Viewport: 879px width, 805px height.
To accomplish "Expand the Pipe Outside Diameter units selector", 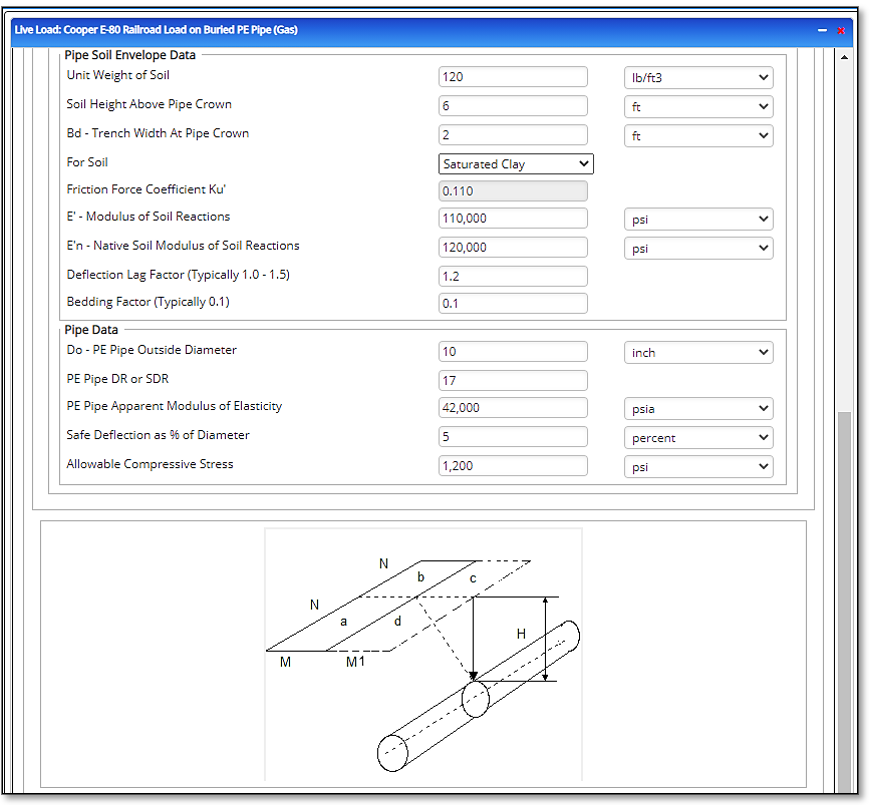I will click(698, 352).
